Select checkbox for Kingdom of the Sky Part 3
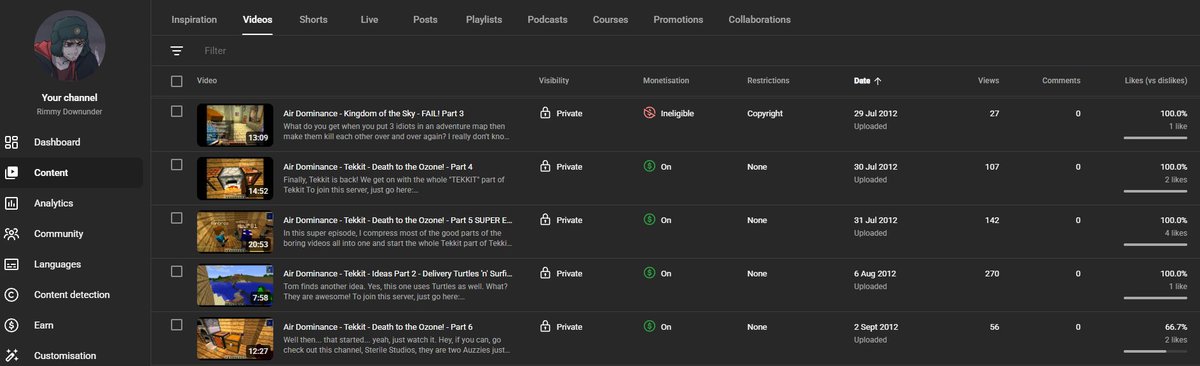1200x366 pixels. (x=177, y=111)
